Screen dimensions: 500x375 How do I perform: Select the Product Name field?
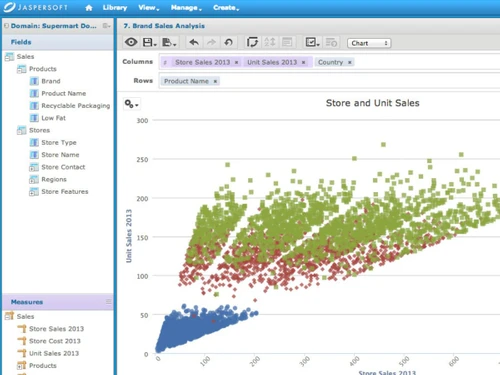64,93
